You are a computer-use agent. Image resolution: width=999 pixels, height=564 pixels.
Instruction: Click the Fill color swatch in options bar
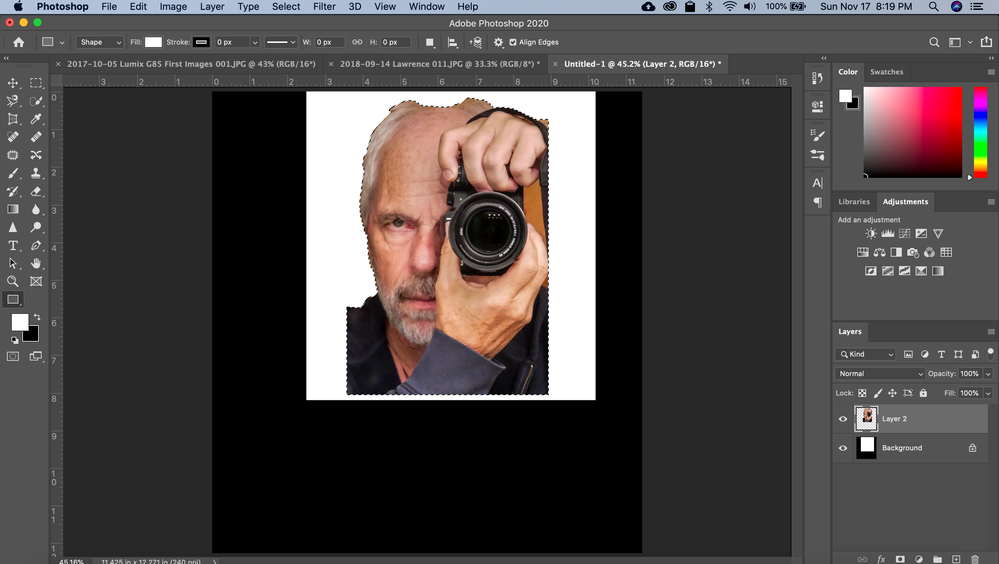pyautogui.click(x=153, y=42)
